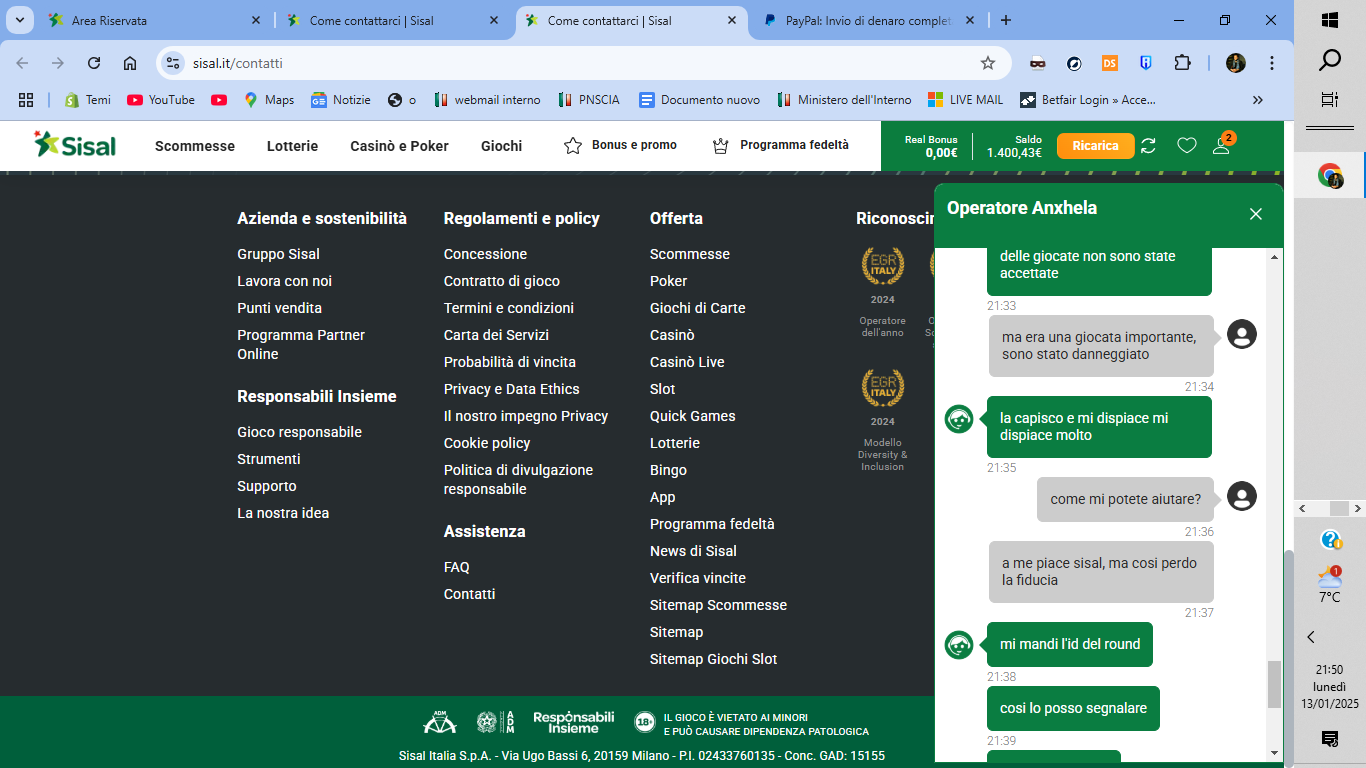Click the orange Ricarica button
1366x768 pixels.
pos(1095,146)
